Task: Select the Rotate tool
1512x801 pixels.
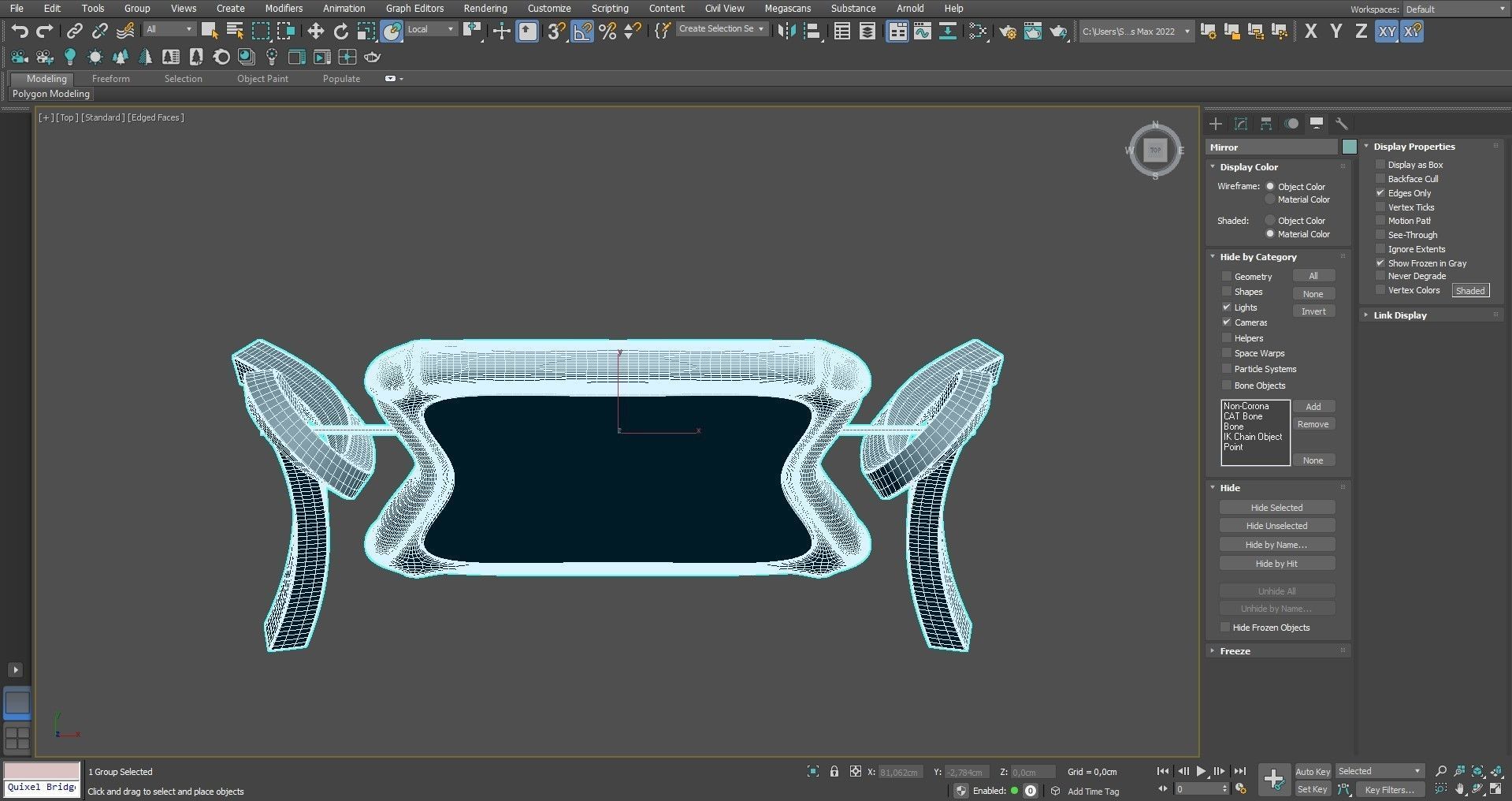Action: pos(340,32)
